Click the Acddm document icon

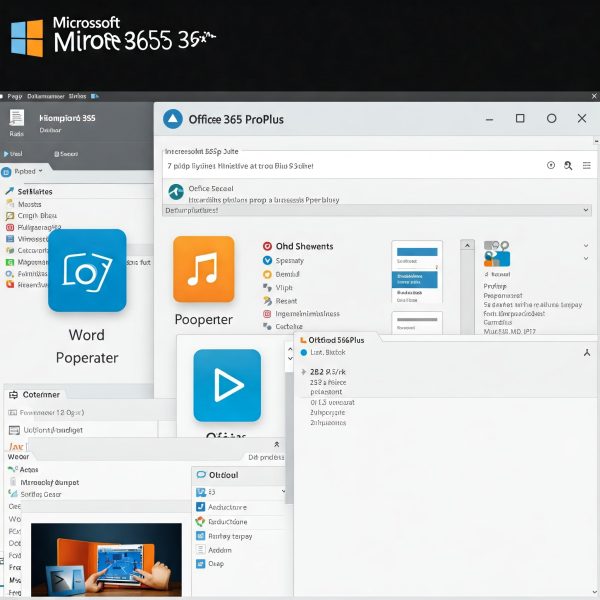(200, 550)
